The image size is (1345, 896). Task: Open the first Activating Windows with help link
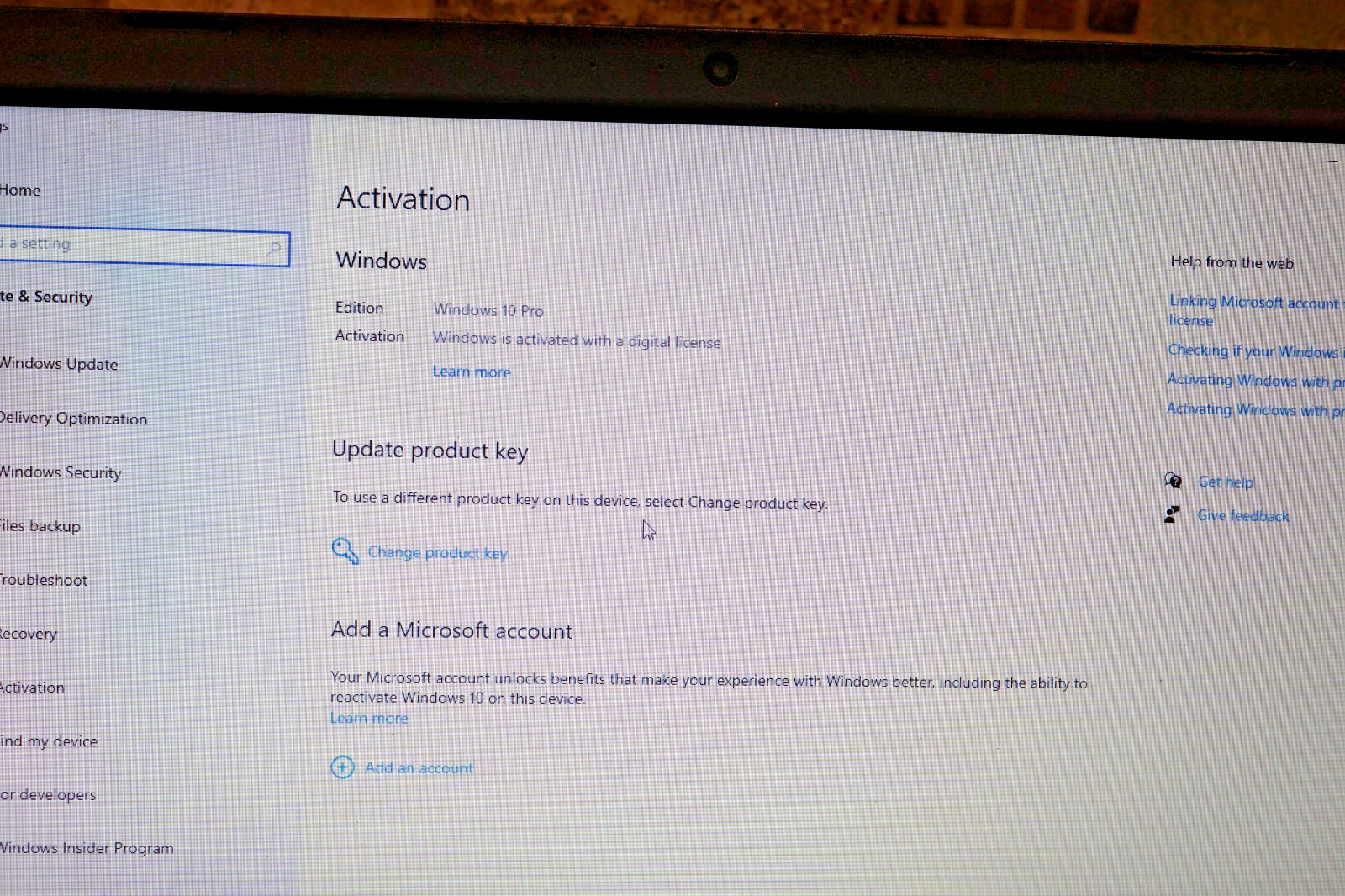coord(1256,381)
